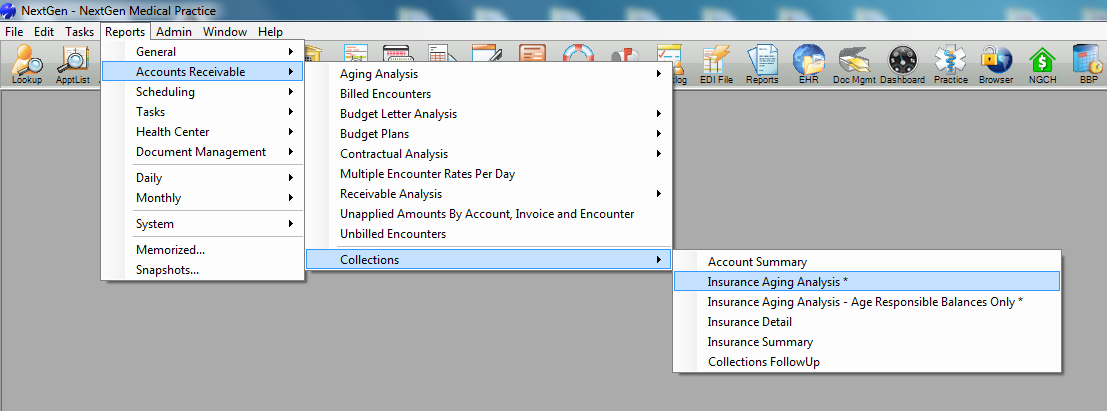Open the Lookup toolbar icon
This screenshot has height=411, width=1107.
(x=27, y=64)
